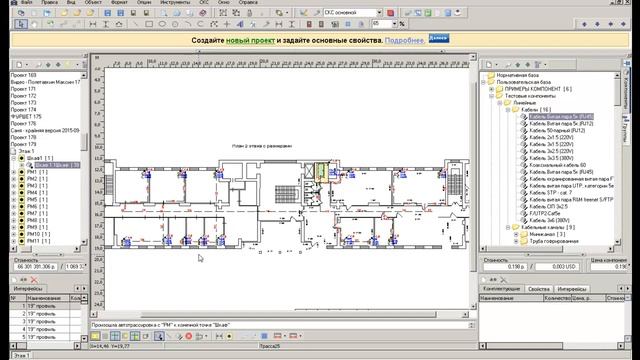
Task: Click the yellow-dot icon of Шкаф1
Action: [x=22, y=158]
